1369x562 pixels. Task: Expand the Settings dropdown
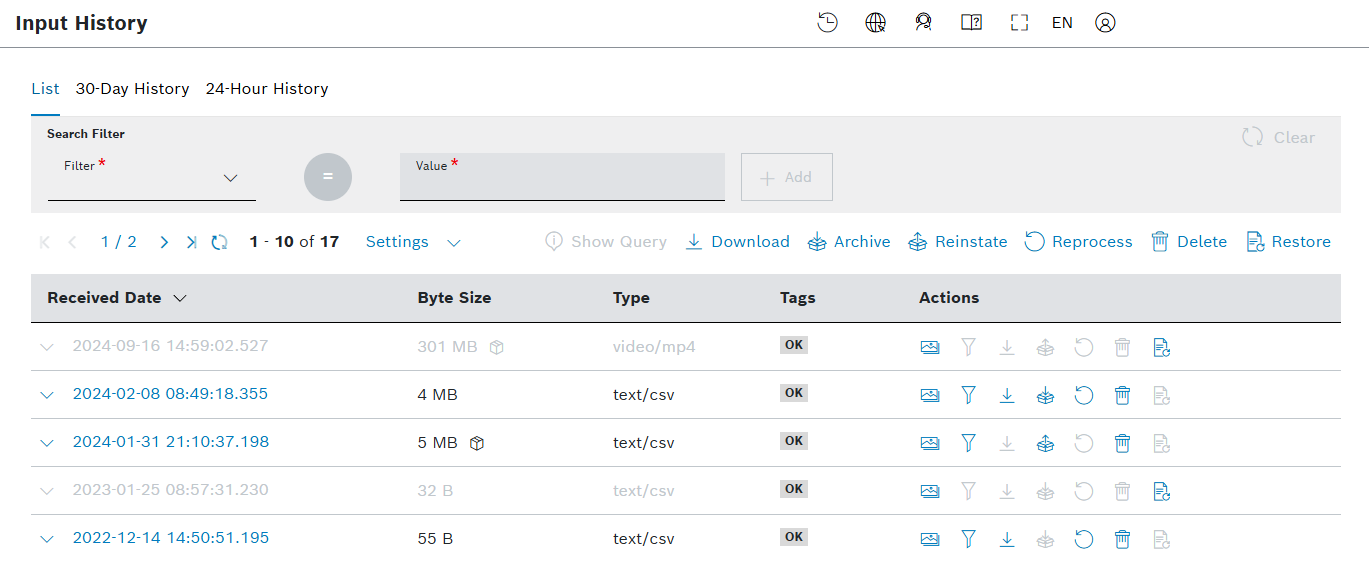coord(412,242)
